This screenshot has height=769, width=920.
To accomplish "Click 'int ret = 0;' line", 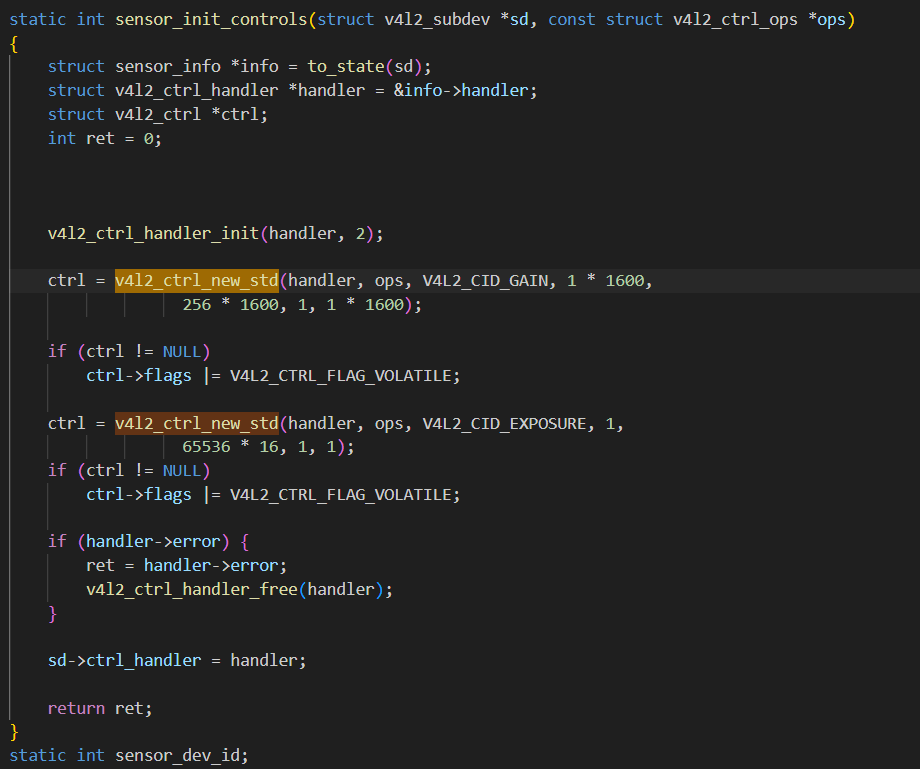I will (x=104, y=138).
